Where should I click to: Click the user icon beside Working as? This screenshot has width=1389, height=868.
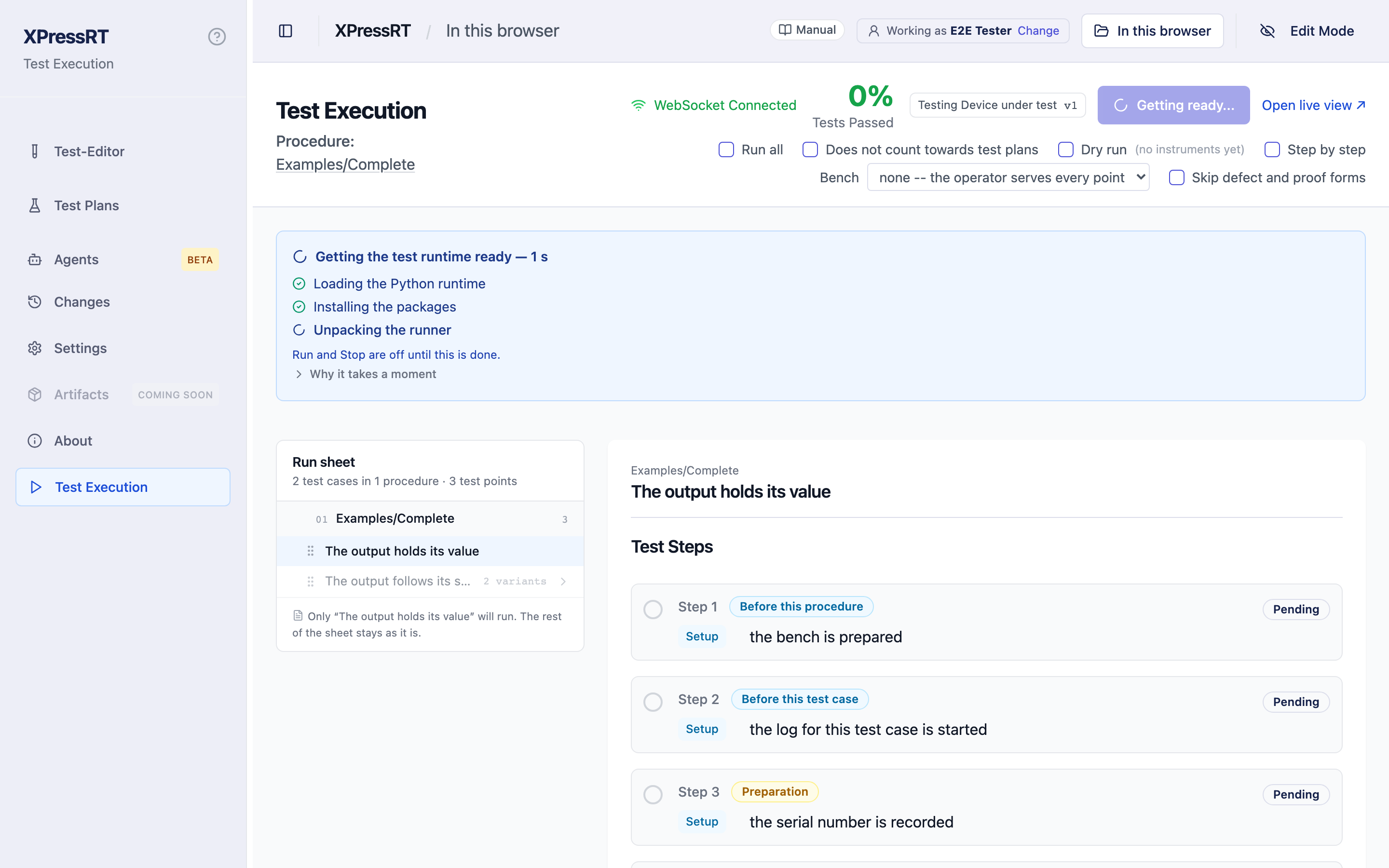point(873,31)
